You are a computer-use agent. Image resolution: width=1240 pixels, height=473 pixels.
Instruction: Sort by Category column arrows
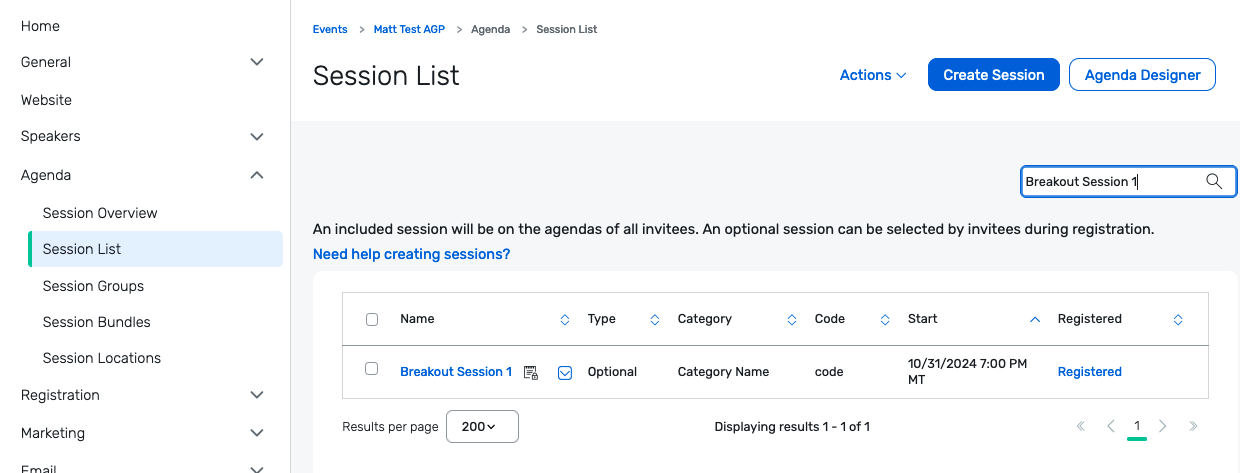click(792, 319)
